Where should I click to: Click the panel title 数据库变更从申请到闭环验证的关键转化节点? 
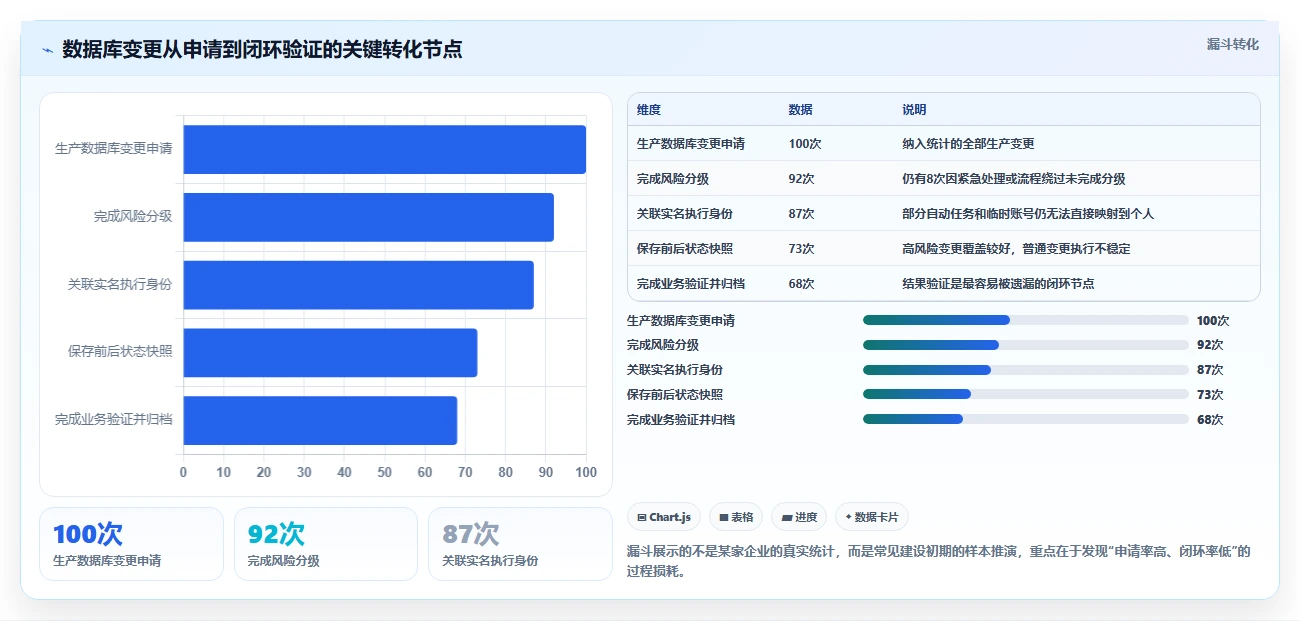tap(262, 49)
